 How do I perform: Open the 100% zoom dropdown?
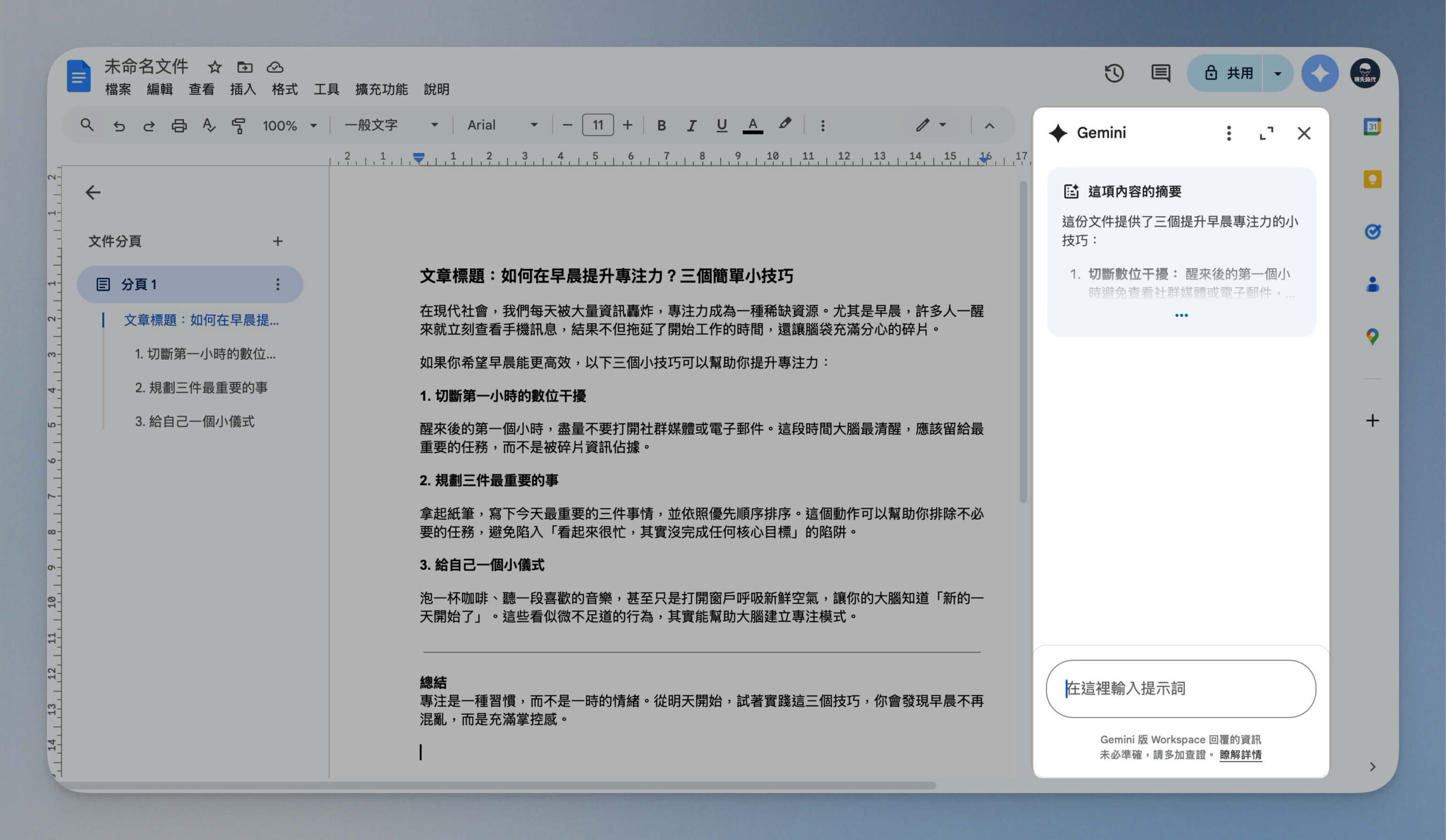290,125
